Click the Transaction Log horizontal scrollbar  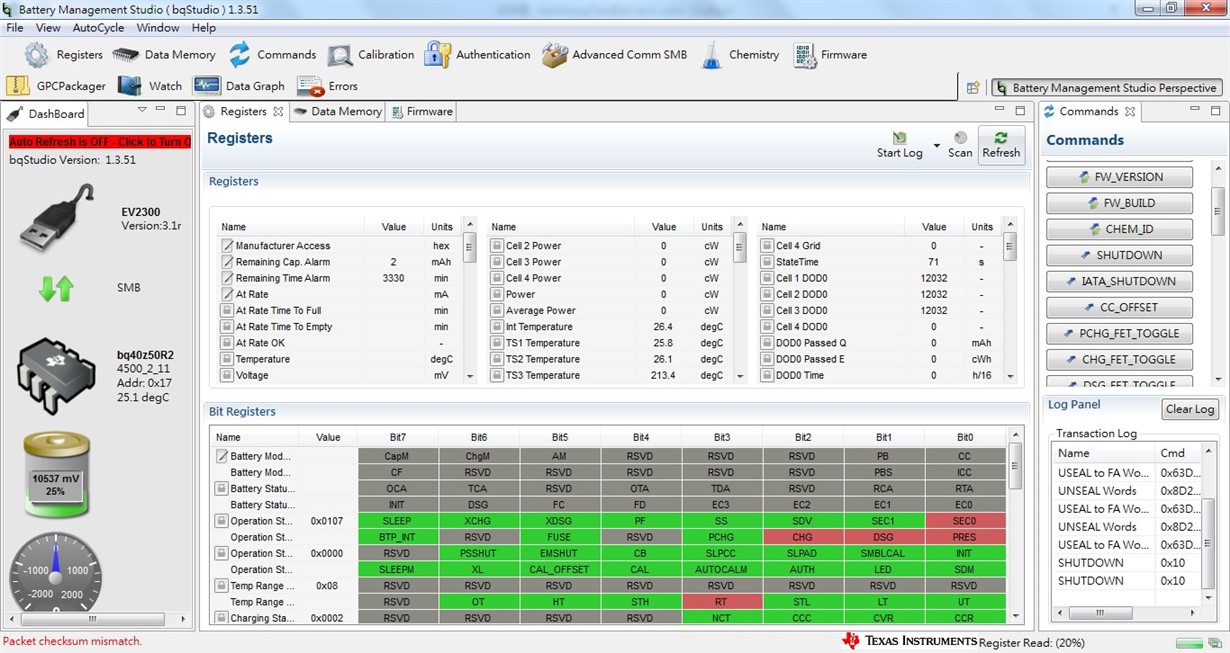(x=1126, y=612)
